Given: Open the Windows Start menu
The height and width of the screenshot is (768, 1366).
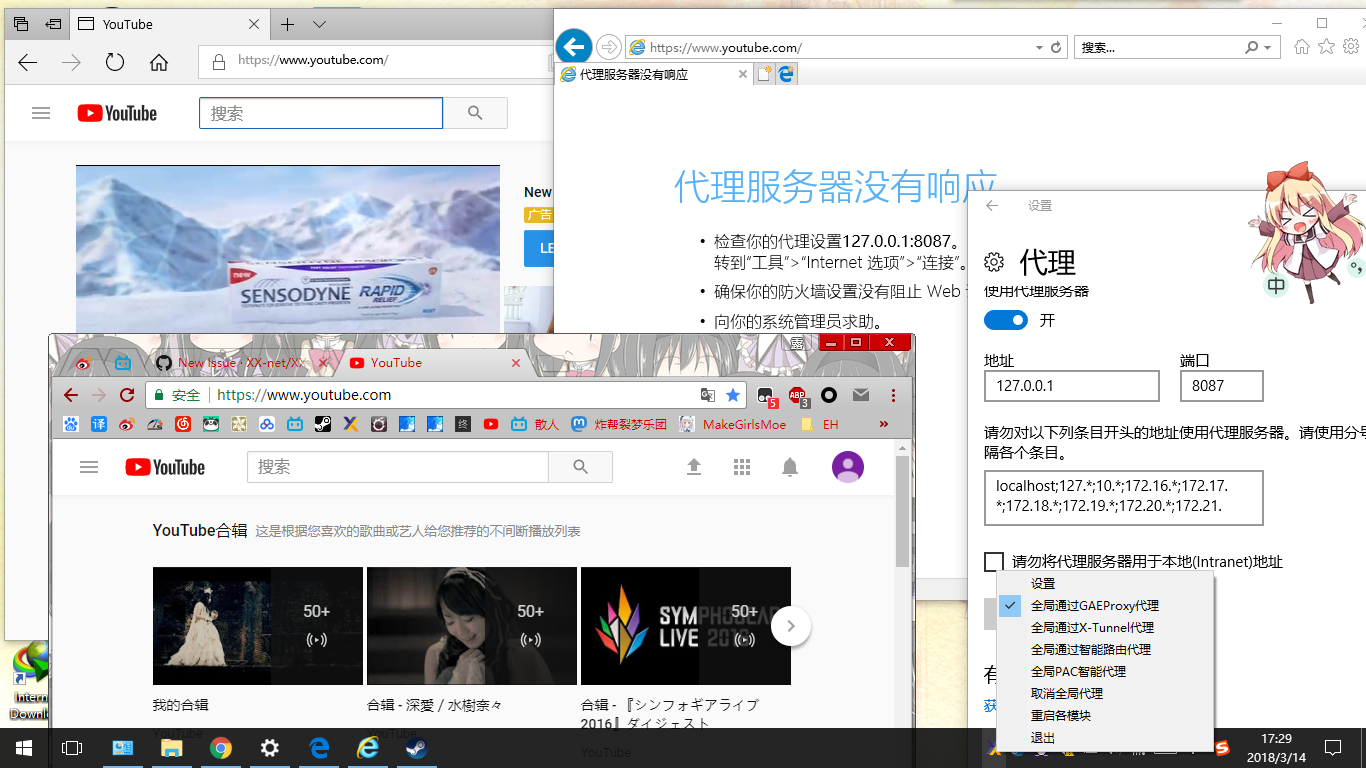Looking at the screenshot, I should click(x=23, y=748).
